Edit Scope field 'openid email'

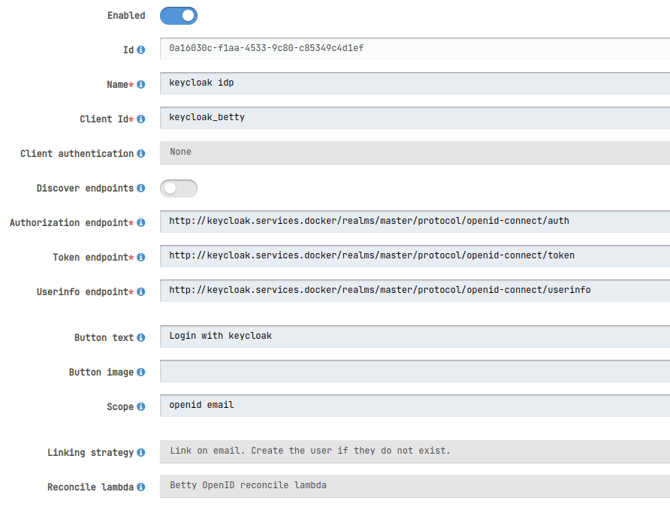(415, 406)
